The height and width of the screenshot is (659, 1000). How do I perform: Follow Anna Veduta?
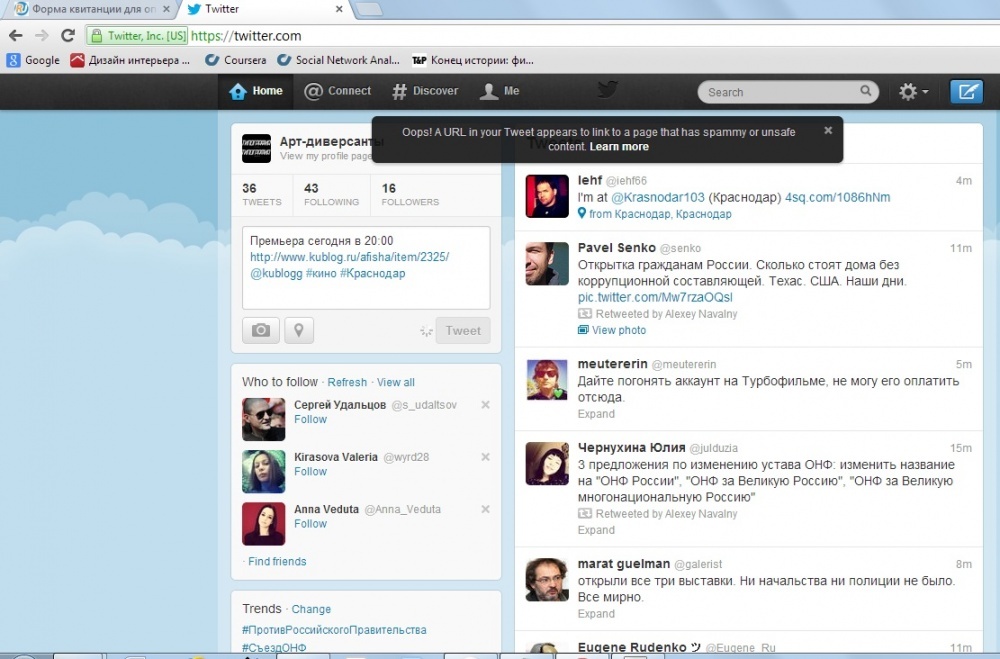(x=310, y=524)
